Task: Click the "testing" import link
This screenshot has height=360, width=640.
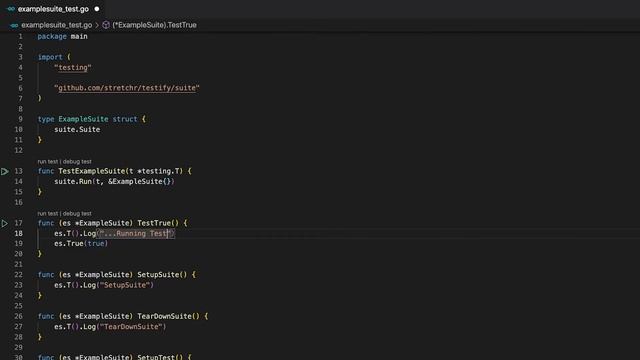Action: [73, 67]
